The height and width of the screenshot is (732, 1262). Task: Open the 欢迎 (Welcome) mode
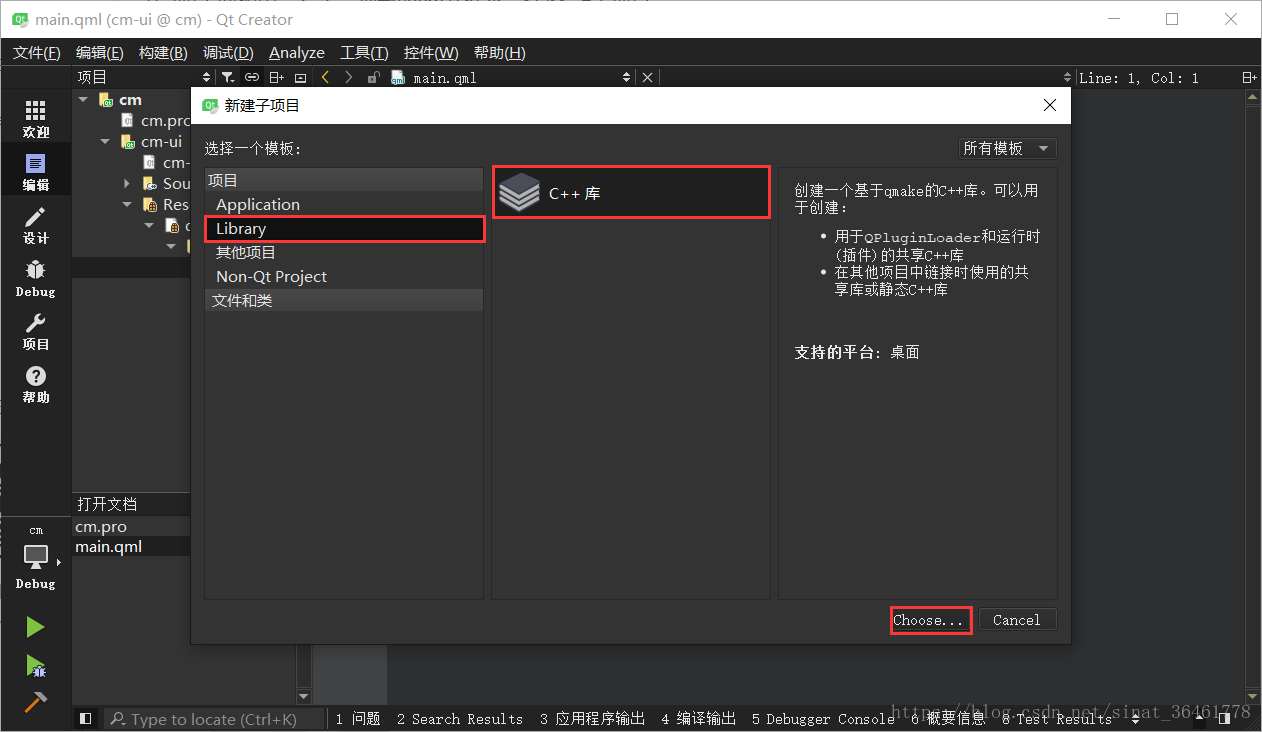pyautogui.click(x=35, y=119)
